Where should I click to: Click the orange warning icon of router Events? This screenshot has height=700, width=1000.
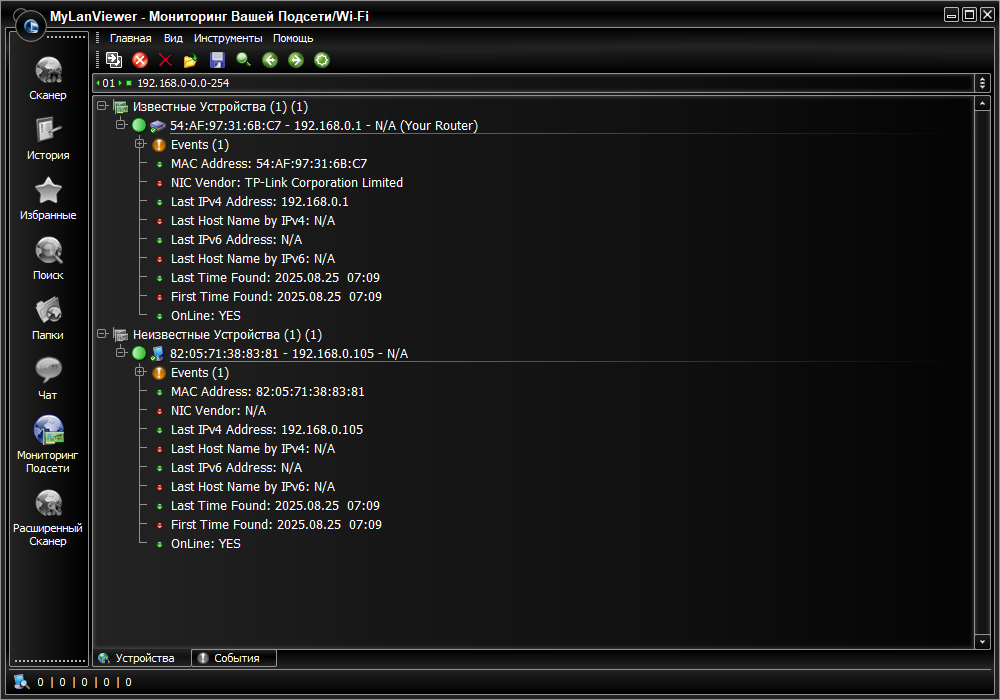coord(159,145)
